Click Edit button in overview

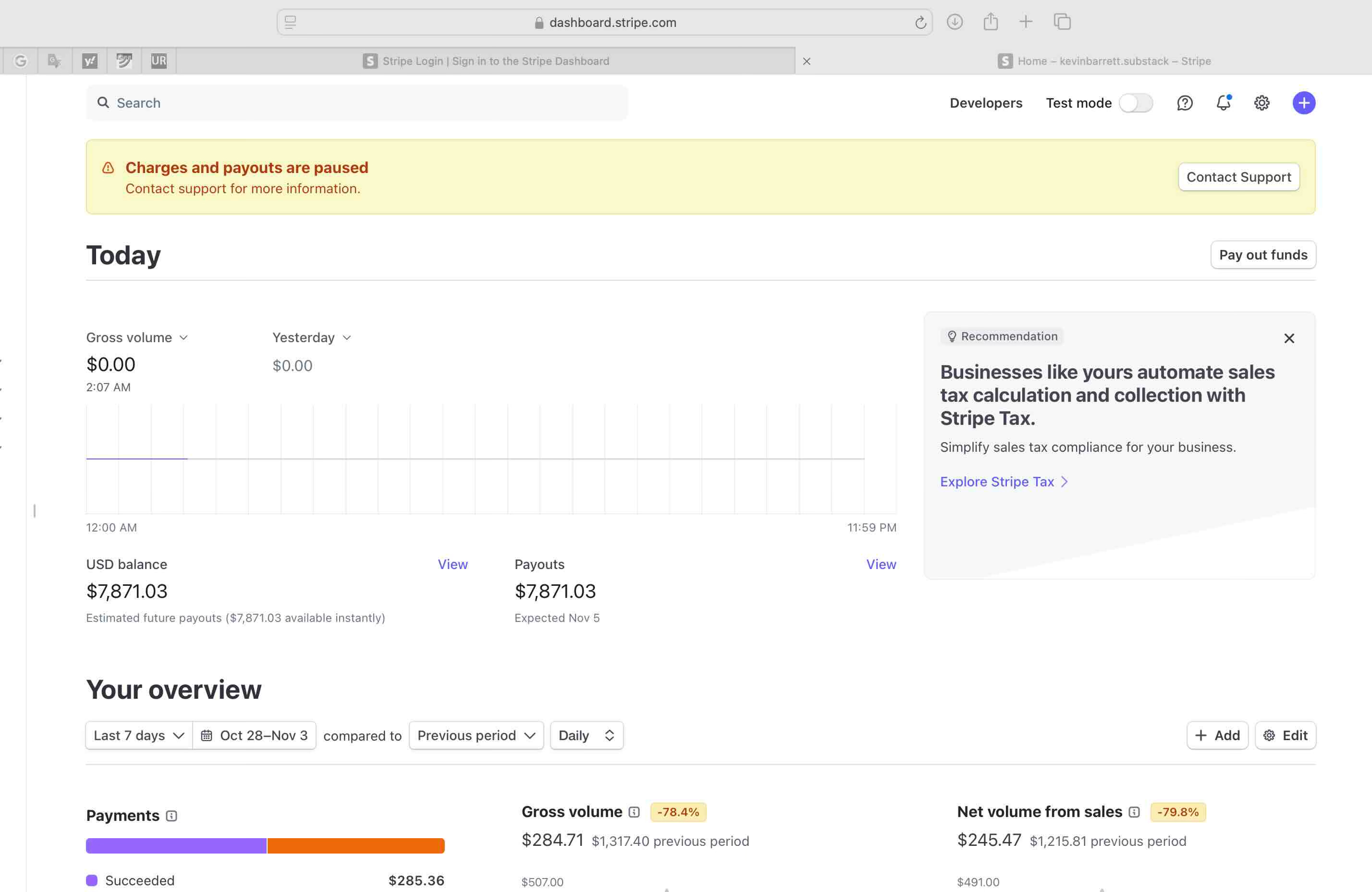click(1286, 736)
